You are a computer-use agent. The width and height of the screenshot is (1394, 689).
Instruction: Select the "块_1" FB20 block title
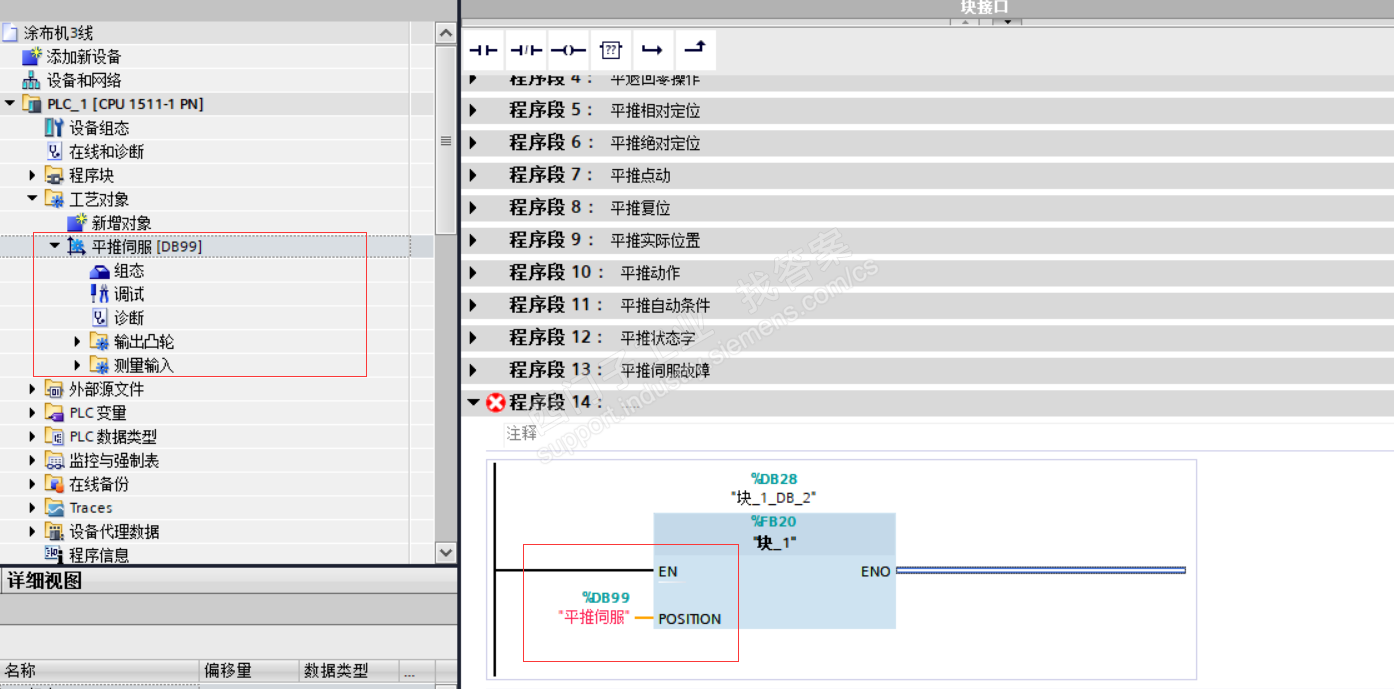click(775, 543)
